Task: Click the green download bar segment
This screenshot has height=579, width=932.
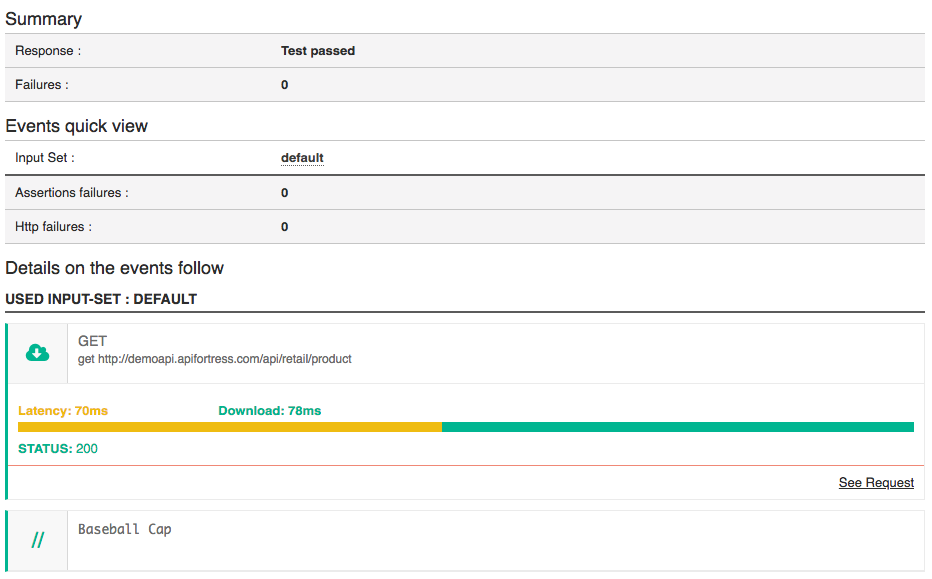Action: [x=677, y=427]
